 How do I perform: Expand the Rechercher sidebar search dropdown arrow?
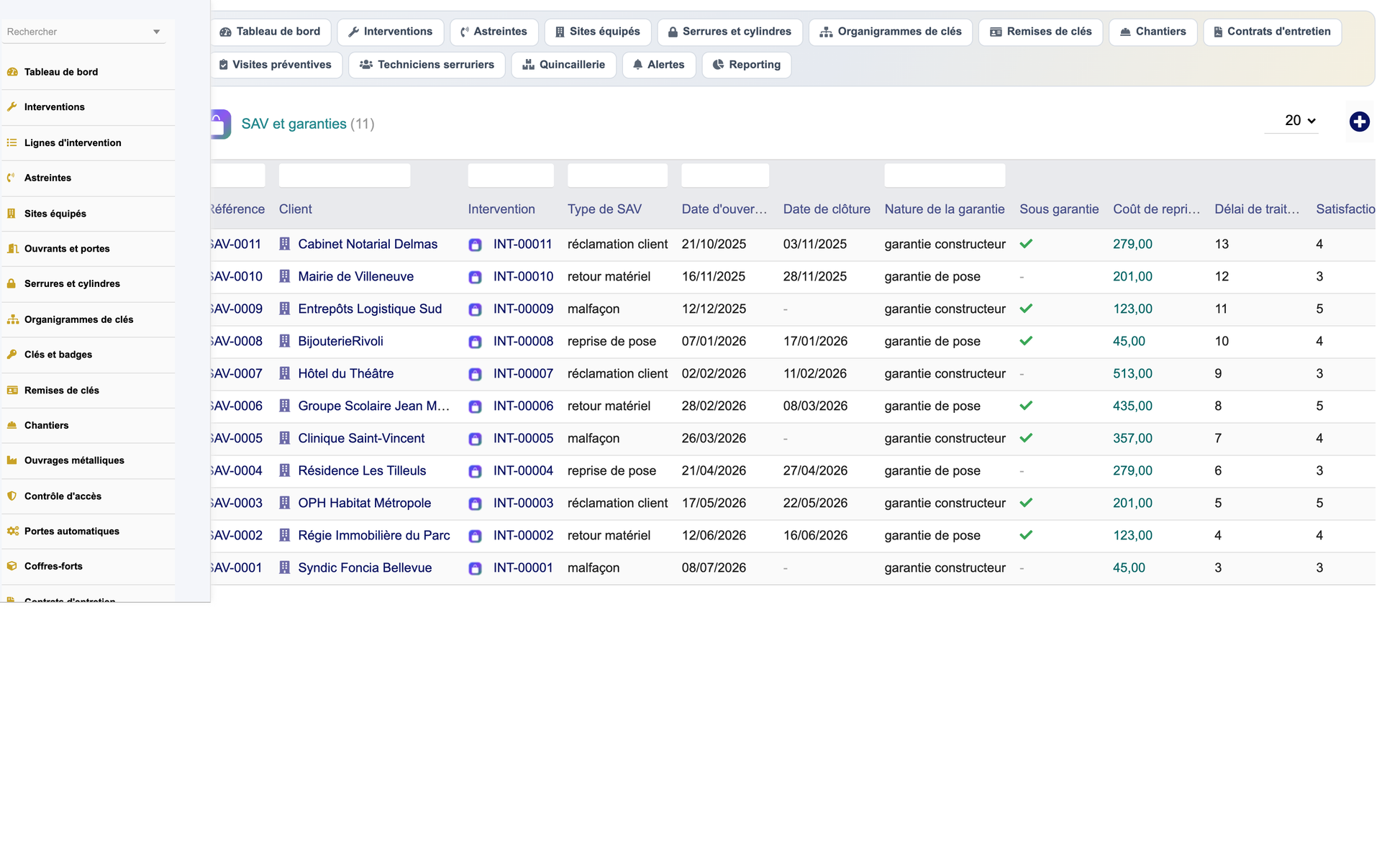156,32
